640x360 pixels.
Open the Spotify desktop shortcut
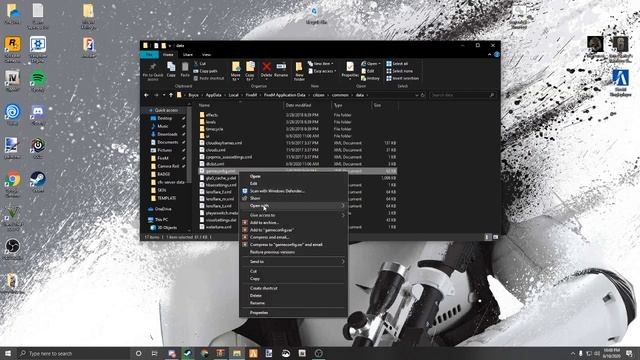point(38,80)
